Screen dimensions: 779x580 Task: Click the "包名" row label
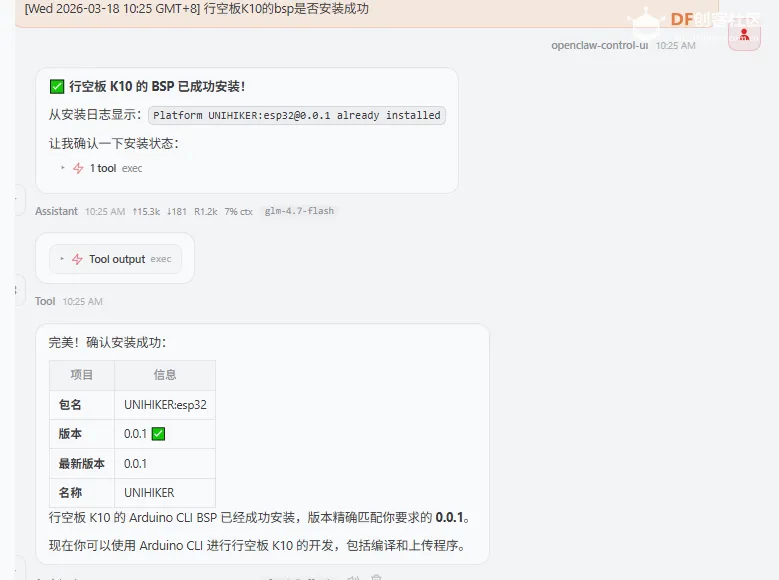(x=70, y=405)
